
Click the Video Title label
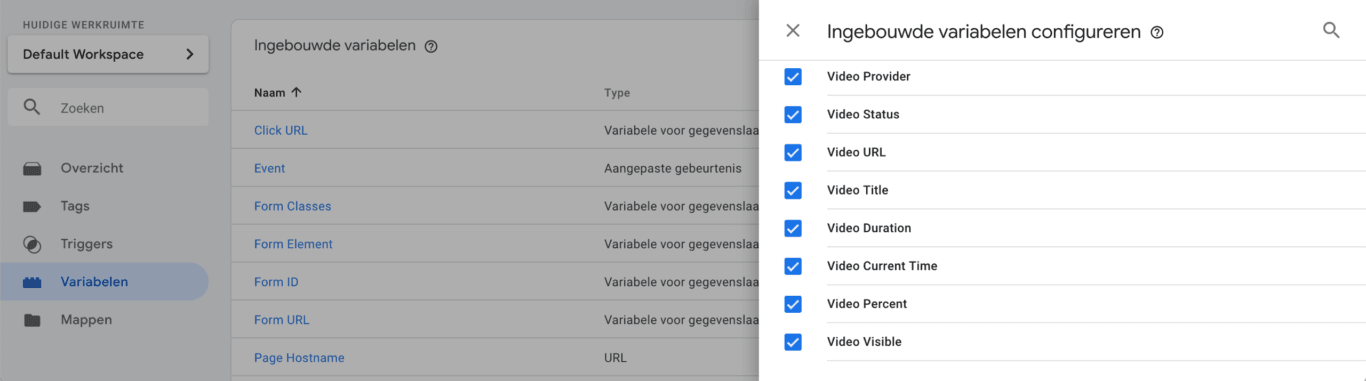coord(857,190)
